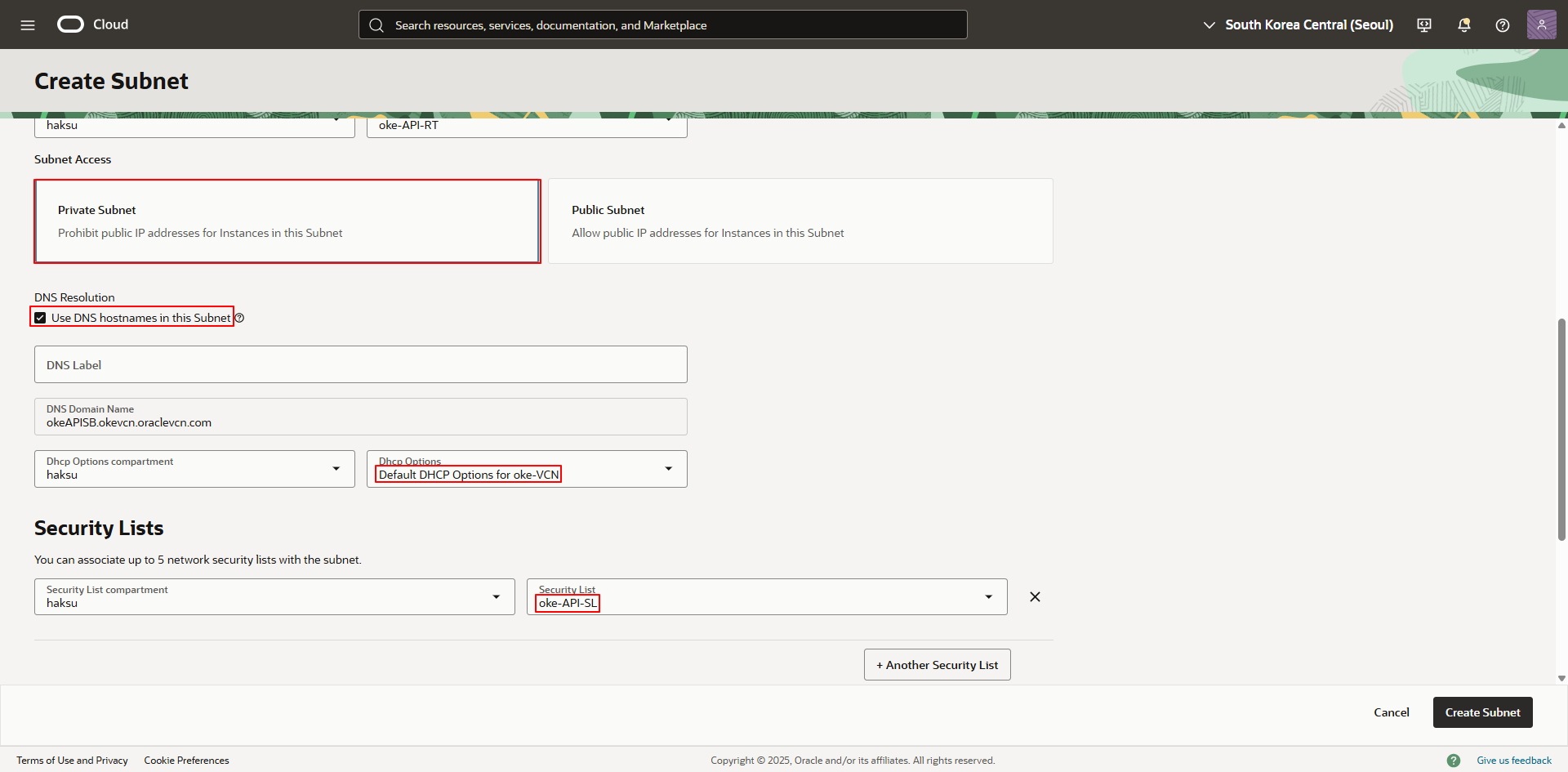Open the hamburger navigation menu
The image size is (1568, 772).
pyautogui.click(x=28, y=25)
